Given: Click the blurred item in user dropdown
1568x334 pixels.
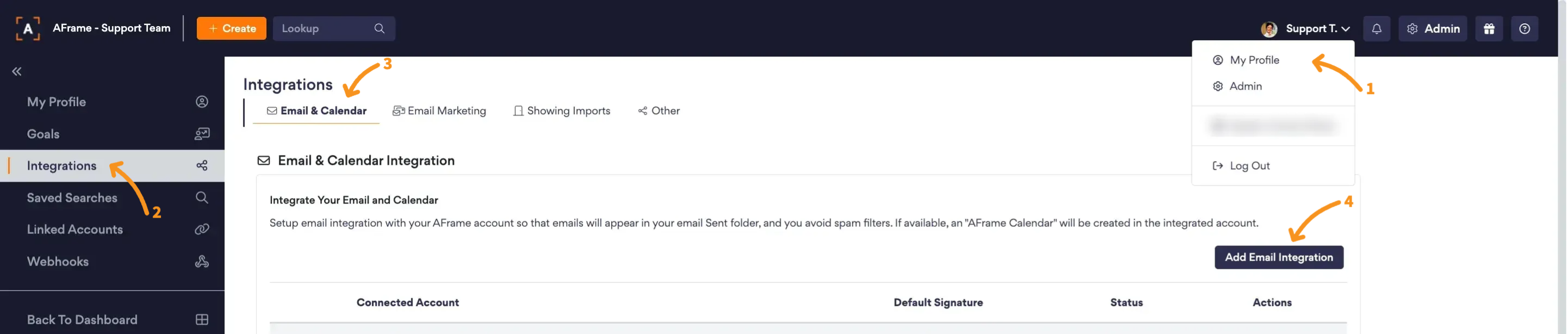Looking at the screenshot, I should click(1273, 126).
